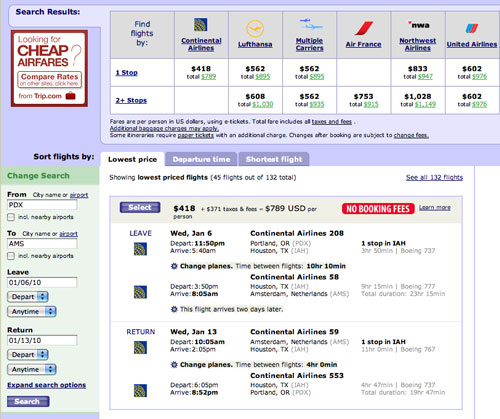Click United Airlines carrier link
This screenshot has width=500, height=419.
coord(472,44)
